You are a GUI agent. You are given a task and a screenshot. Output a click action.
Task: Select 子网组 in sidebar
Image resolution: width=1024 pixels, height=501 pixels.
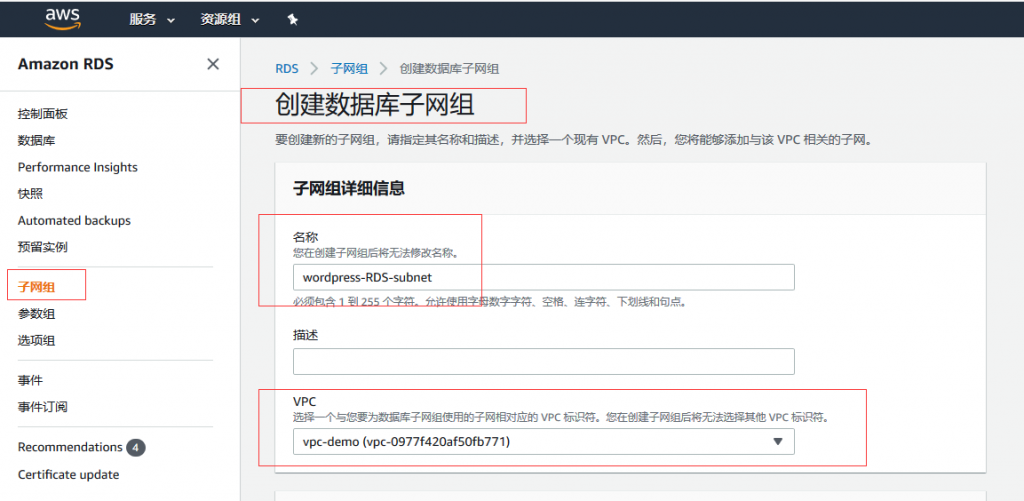[x=37, y=286]
